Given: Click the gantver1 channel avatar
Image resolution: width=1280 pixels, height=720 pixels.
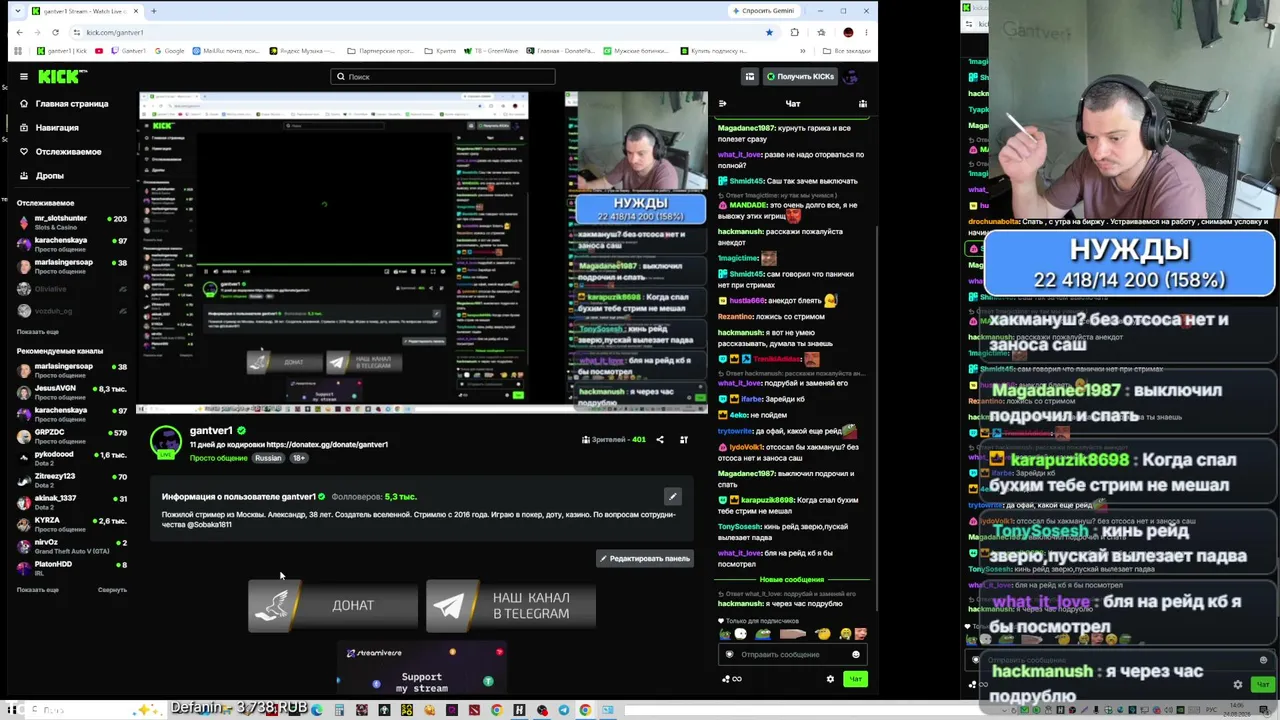Looking at the screenshot, I should [165, 442].
